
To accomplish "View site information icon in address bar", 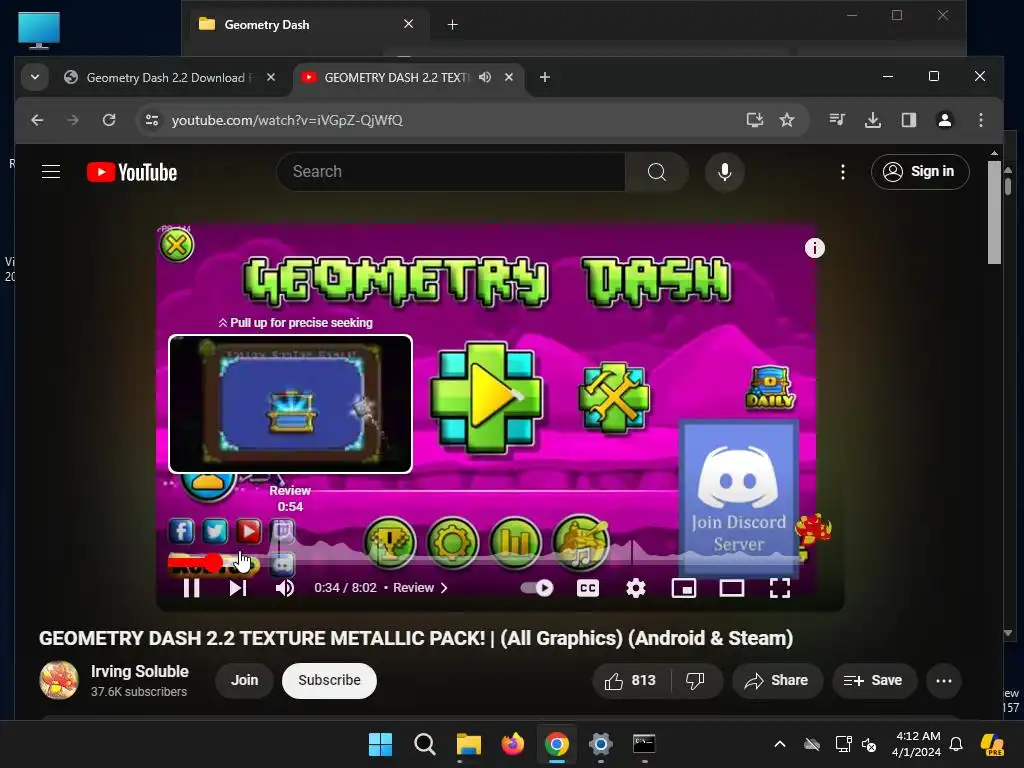I will (152, 120).
